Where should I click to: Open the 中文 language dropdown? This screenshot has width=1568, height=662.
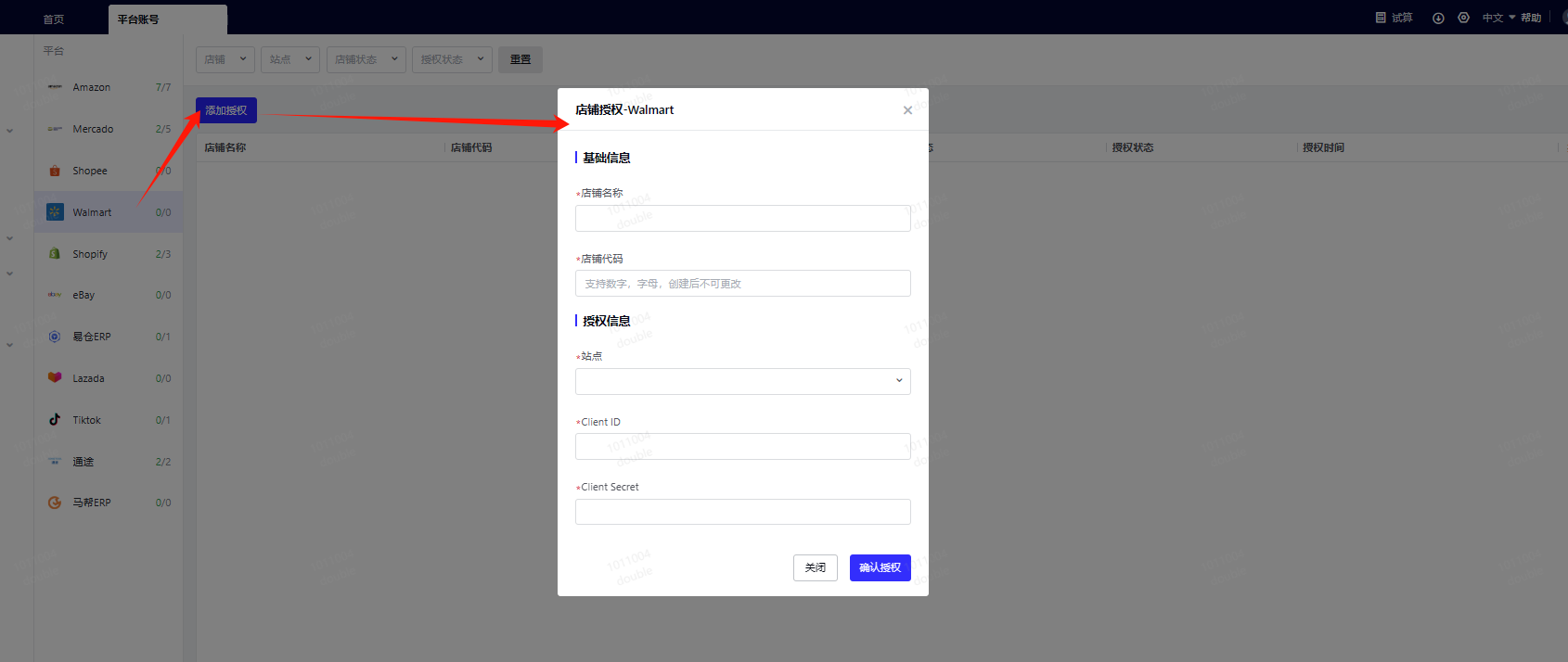[x=1498, y=18]
